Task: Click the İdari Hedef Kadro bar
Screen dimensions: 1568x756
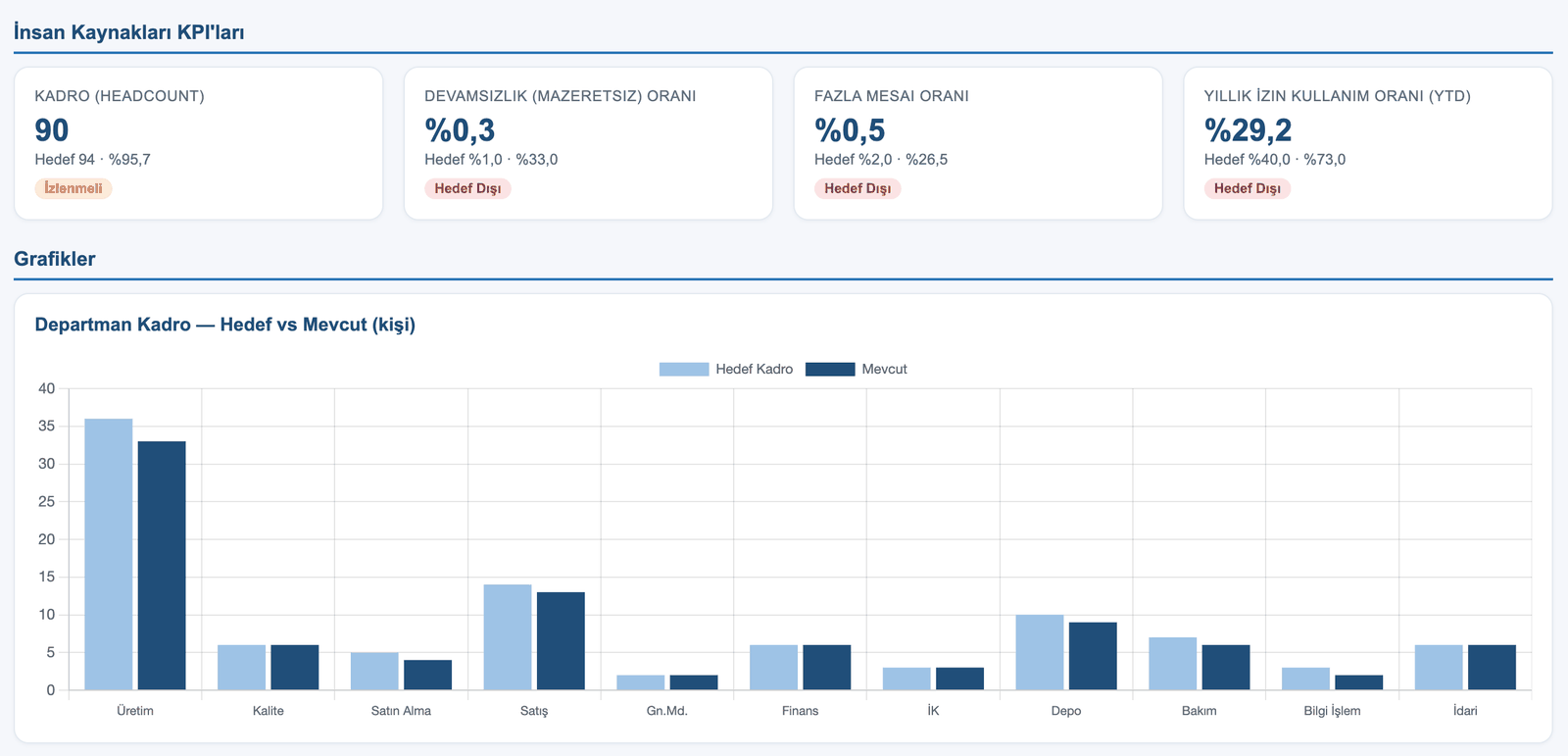Action: (x=1439, y=668)
